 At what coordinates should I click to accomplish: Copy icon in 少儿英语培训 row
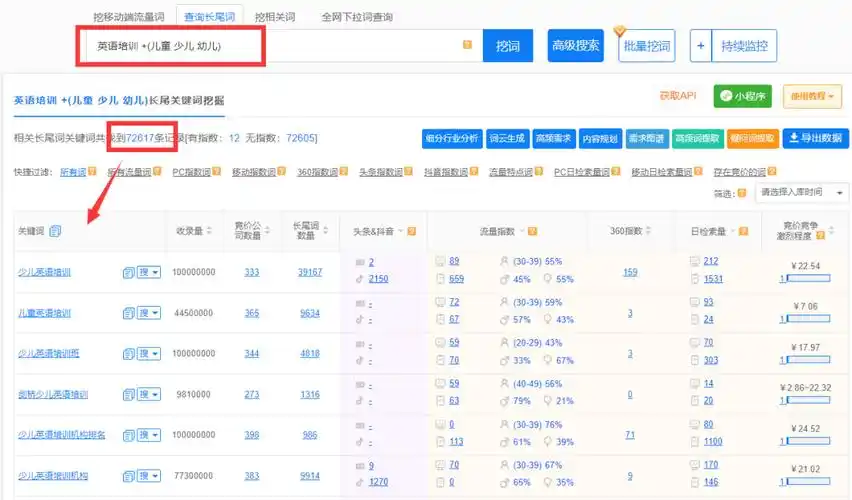[128, 272]
